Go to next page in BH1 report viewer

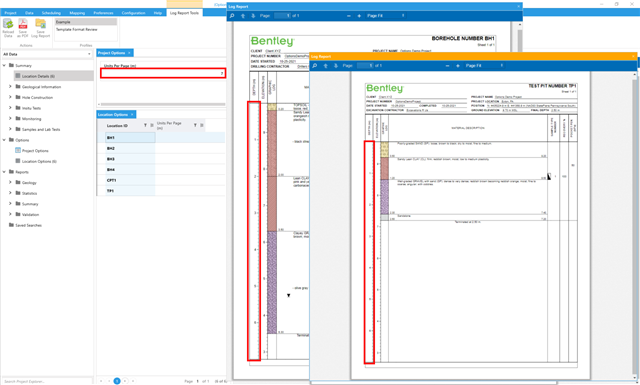pyautogui.click(x=253, y=16)
